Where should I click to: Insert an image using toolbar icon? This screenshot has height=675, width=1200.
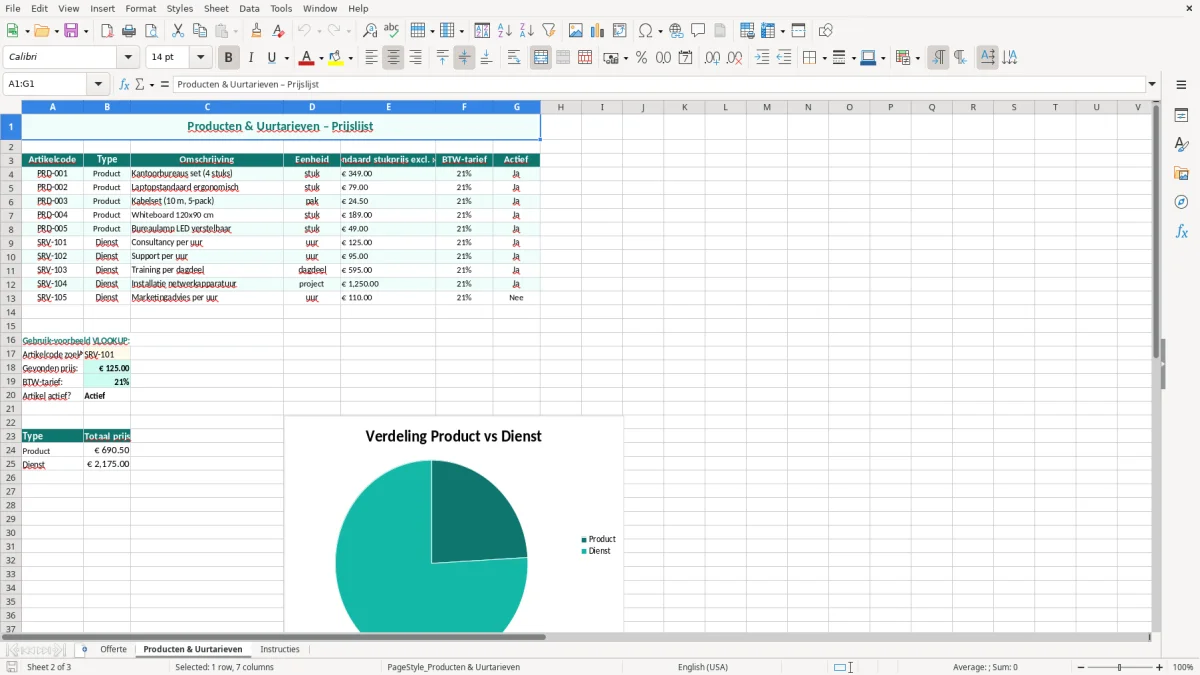click(x=576, y=31)
